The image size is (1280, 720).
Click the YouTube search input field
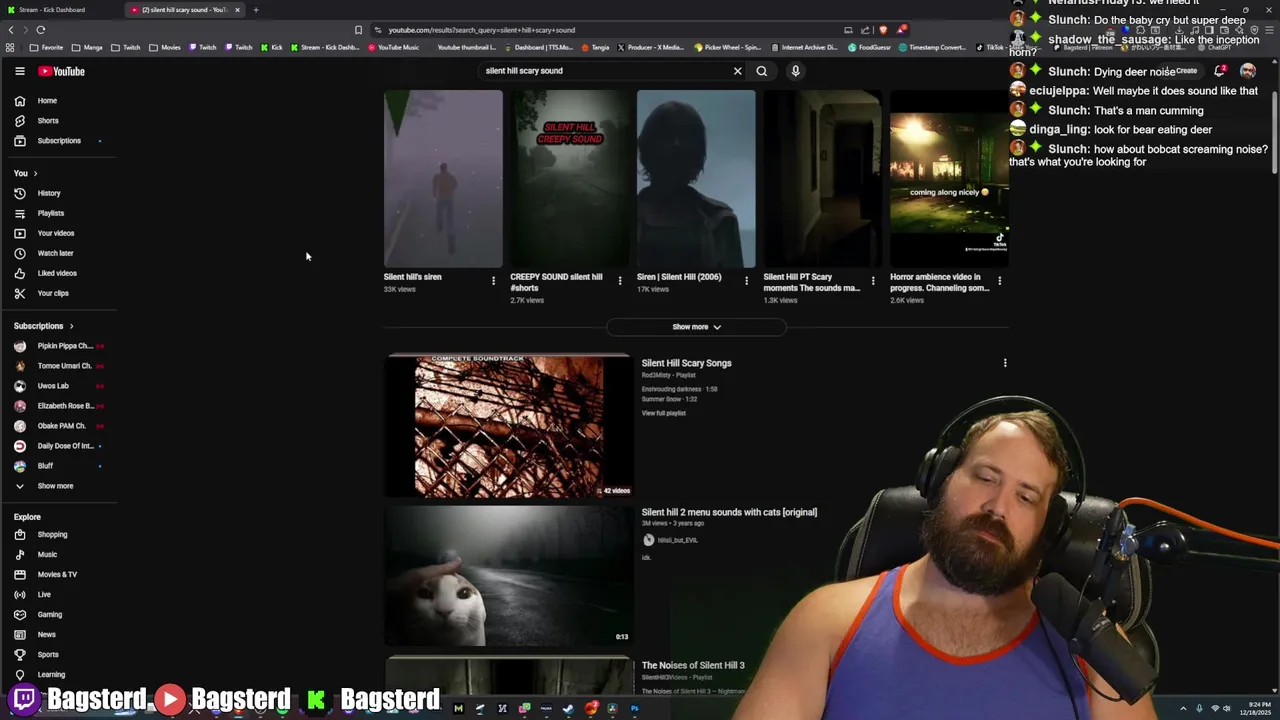pyautogui.click(x=605, y=71)
